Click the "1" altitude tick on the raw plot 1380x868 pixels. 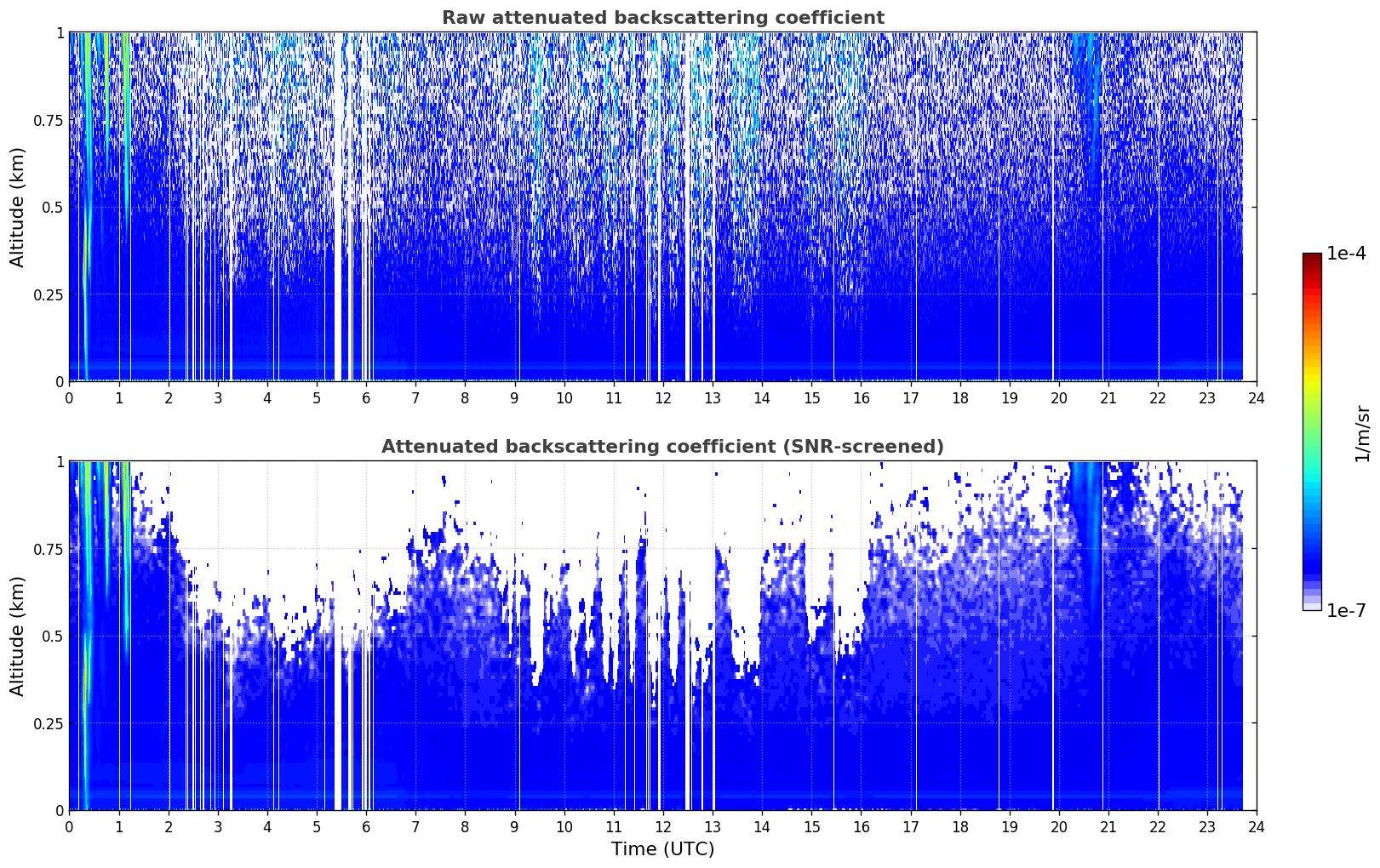(x=60, y=32)
